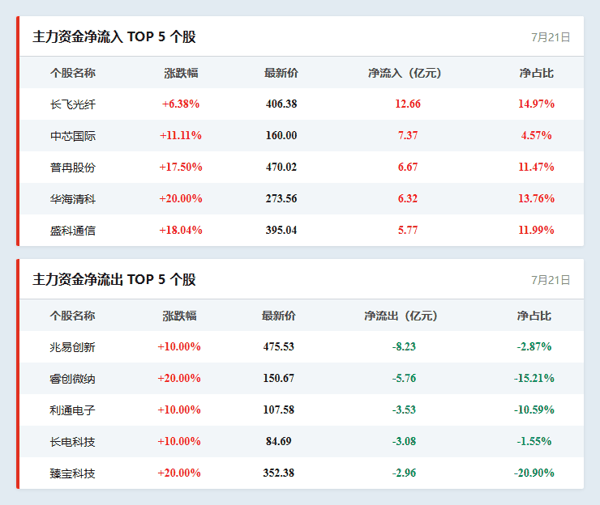Click the 涨跌幅 header in inflow table
The width and height of the screenshot is (600, 505).
[181, 73]
